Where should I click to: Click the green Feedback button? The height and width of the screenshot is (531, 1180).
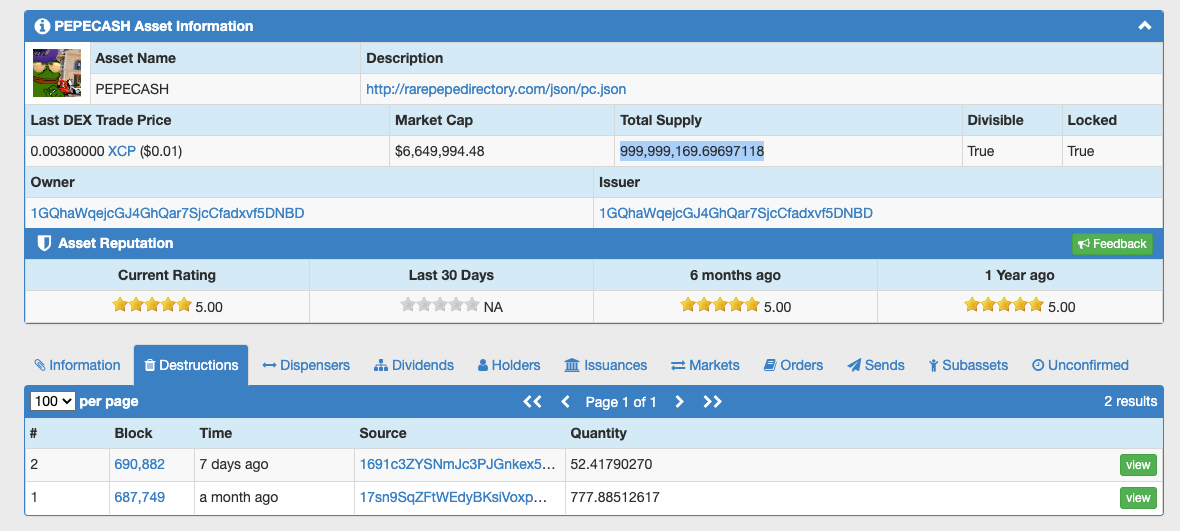click(x=1112, y=244)
